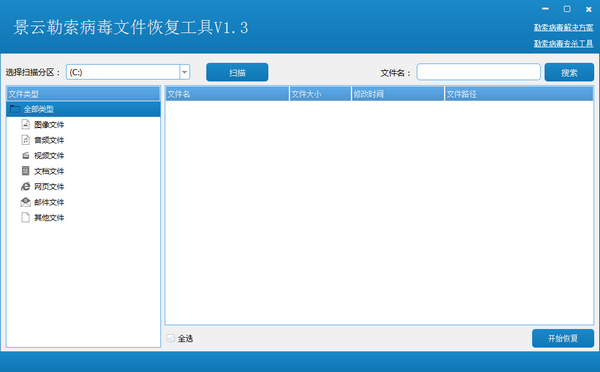
Task: Click the (C:) partition combo box
Action: [x=128, y=72]
